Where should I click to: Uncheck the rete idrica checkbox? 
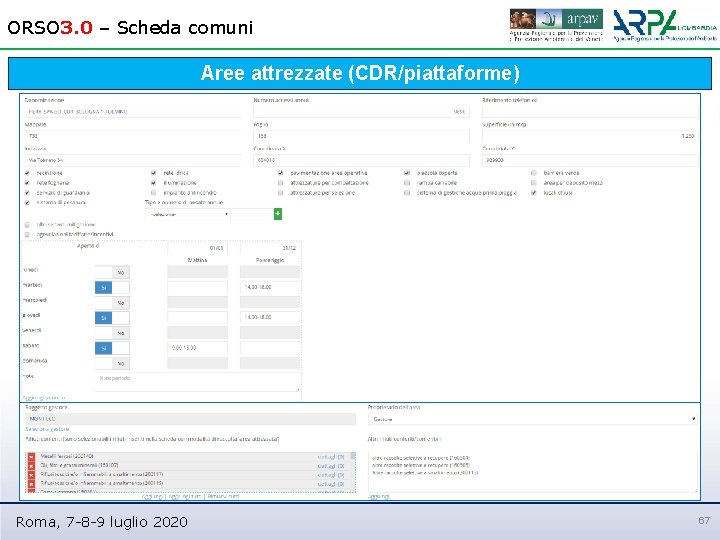tap(153, 173)
